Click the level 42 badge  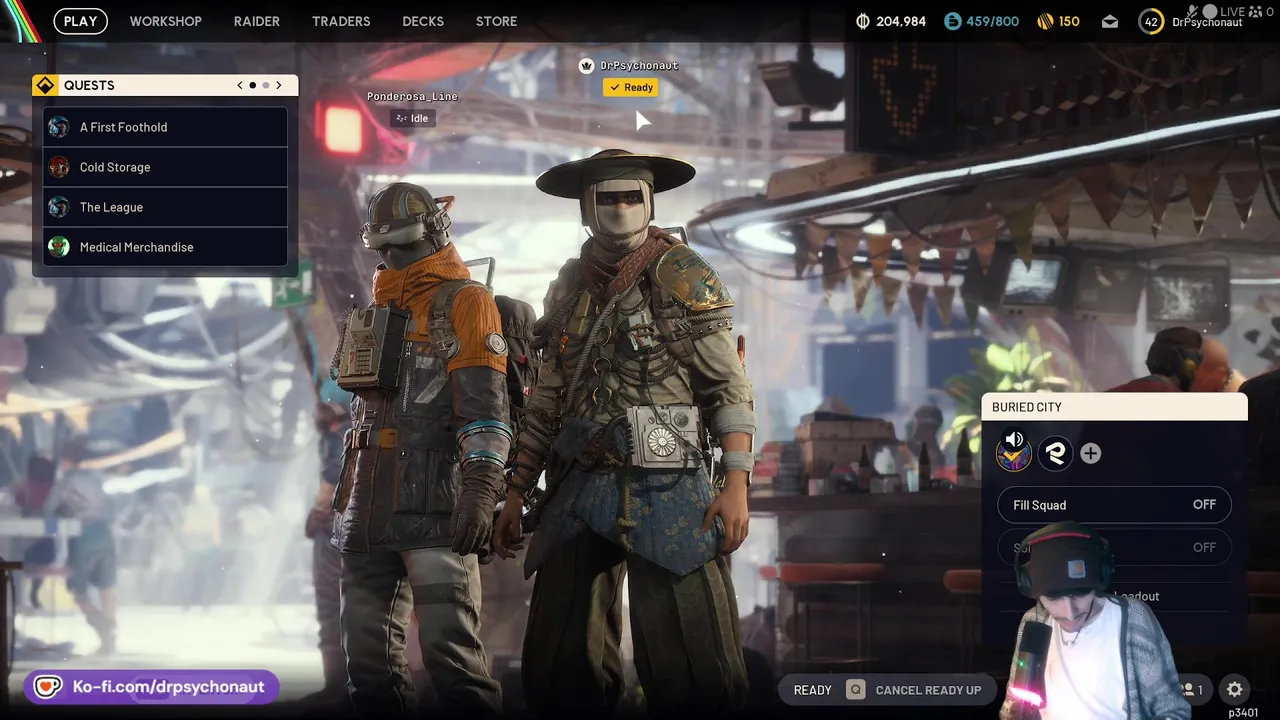1151,22
